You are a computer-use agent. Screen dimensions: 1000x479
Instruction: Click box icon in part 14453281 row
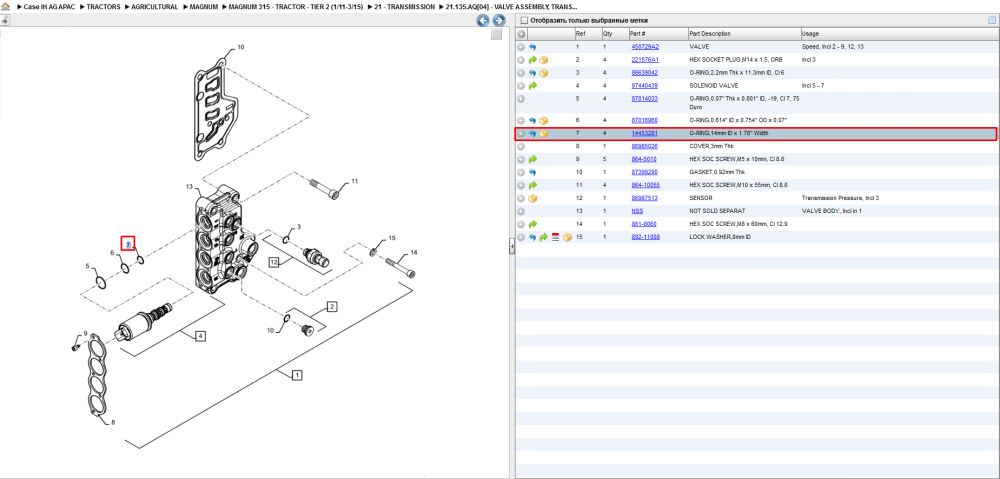point(543,134)
